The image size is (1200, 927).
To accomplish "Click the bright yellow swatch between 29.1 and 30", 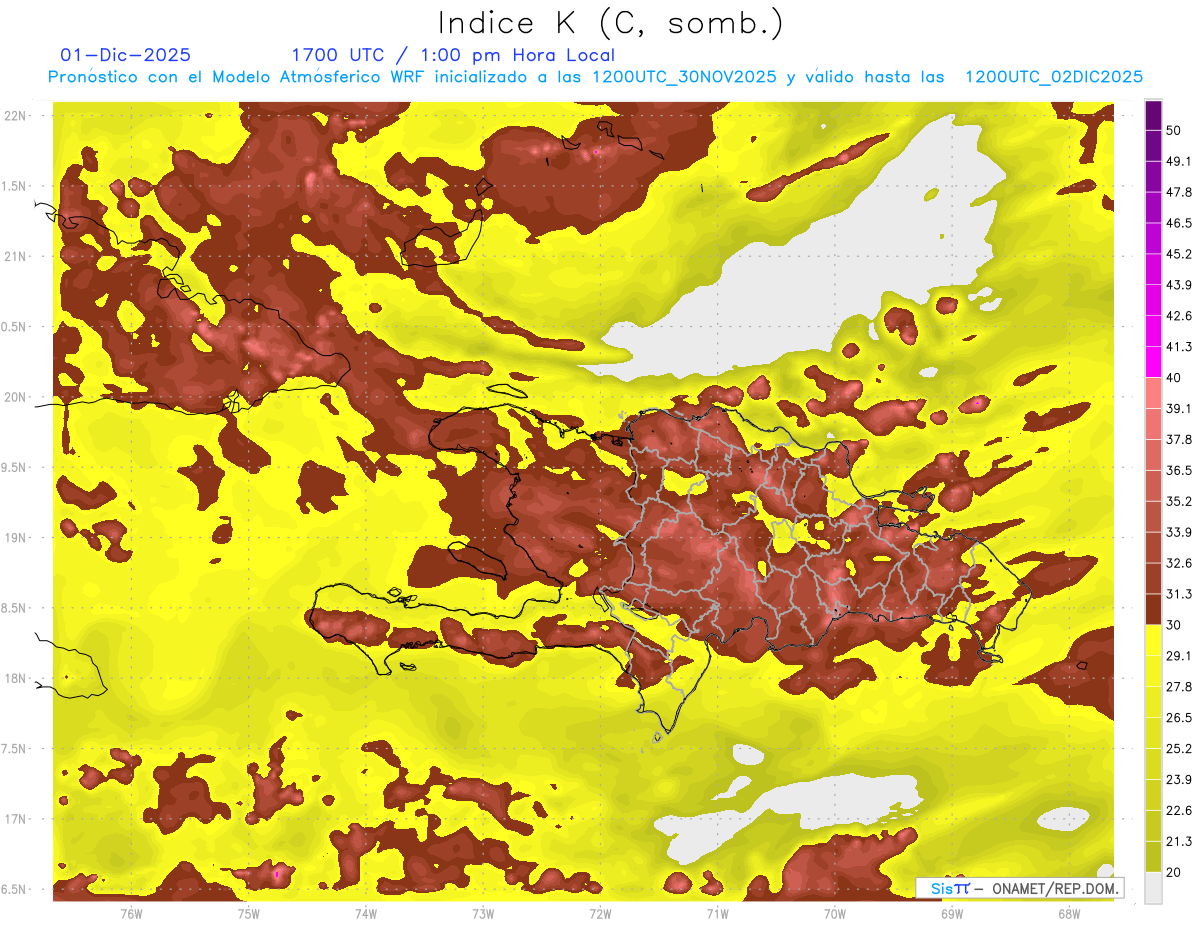I will point(1154,640).
